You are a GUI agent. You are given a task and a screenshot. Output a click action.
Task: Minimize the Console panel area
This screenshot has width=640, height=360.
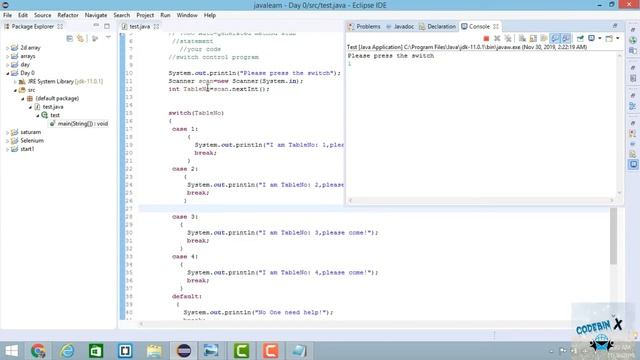[x=615, y=26]
